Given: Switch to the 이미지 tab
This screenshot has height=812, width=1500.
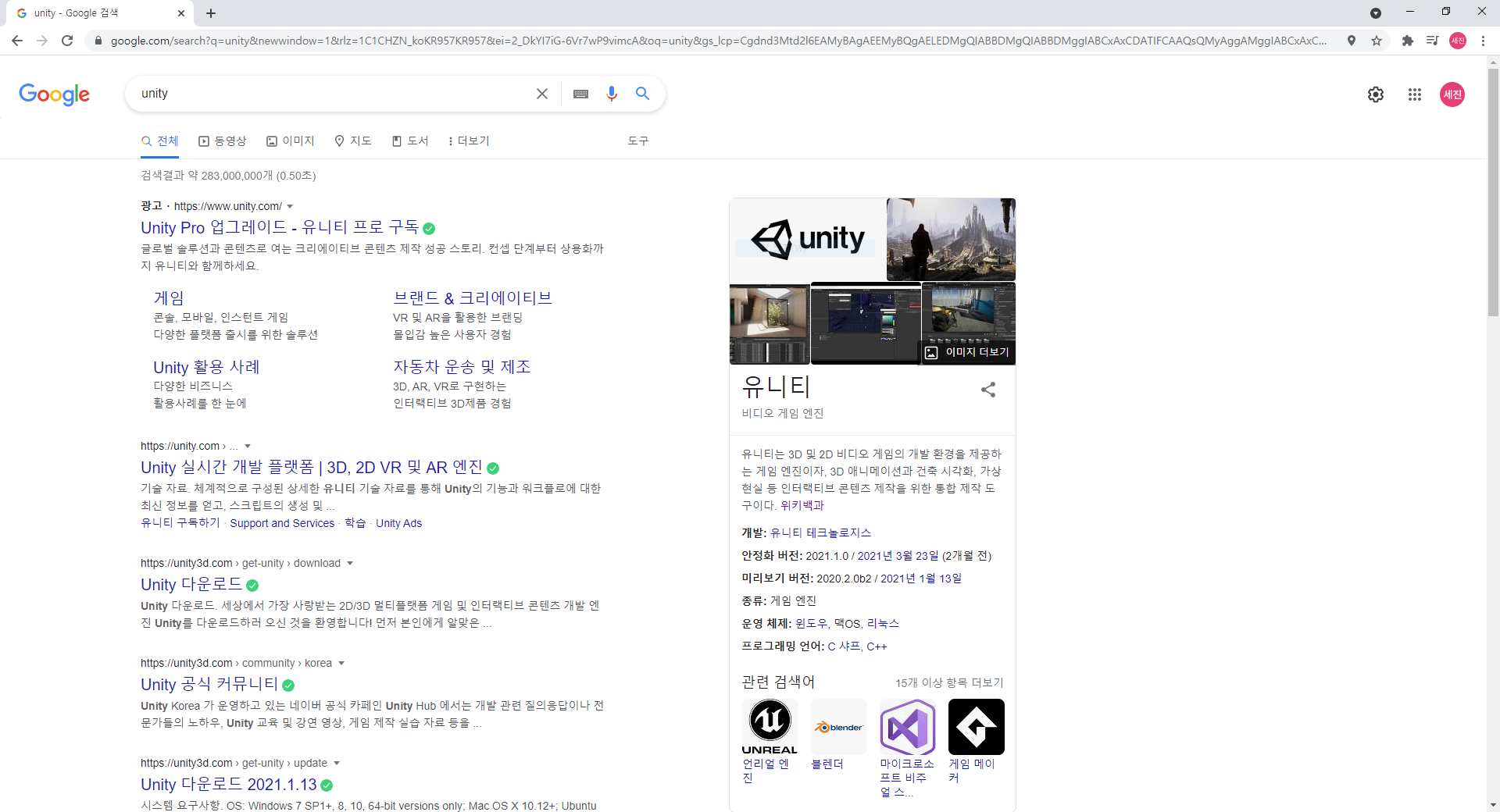Looking at the screenshot, I should [x=291, y=141].
